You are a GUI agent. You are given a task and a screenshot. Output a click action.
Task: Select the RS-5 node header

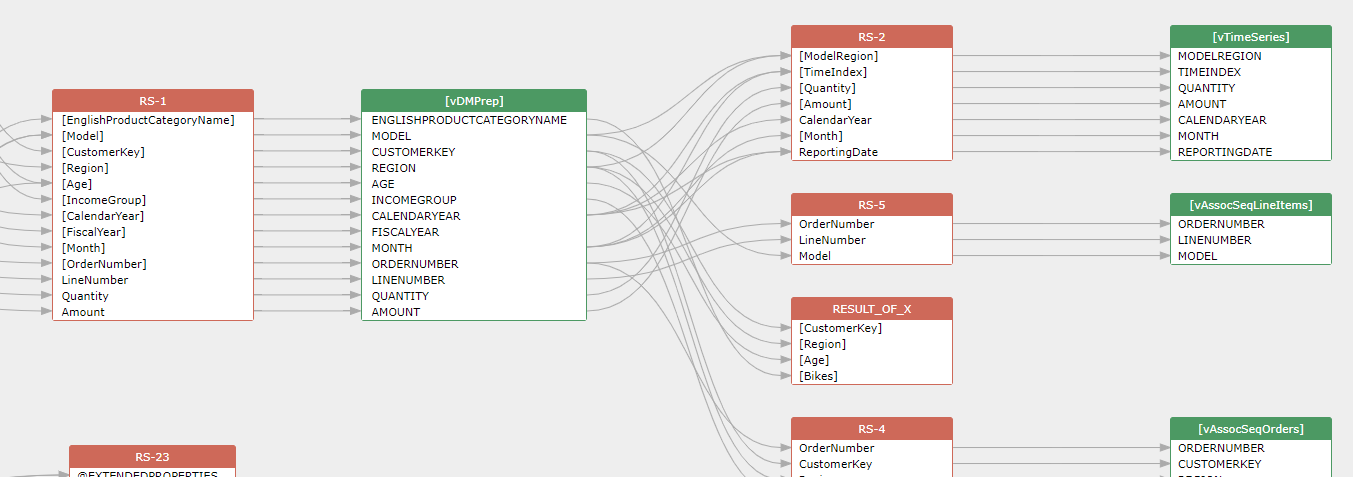(871, 205)
